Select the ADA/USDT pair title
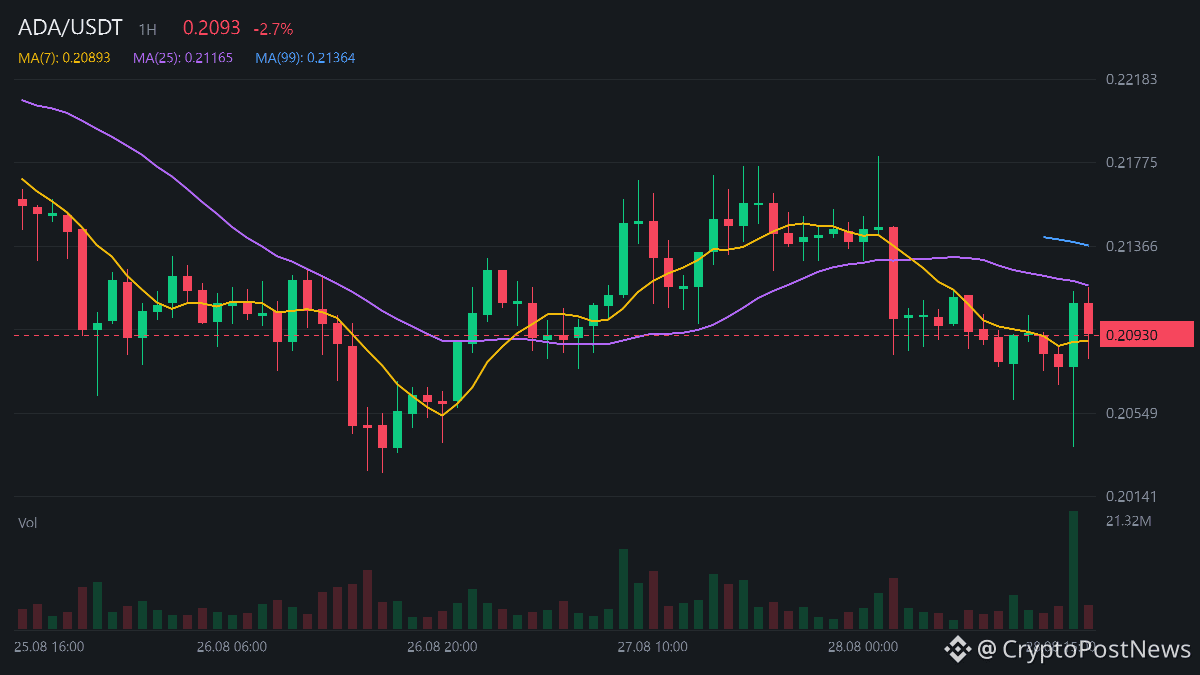The height and width of the screenshot is (675, 1200). 70,29
